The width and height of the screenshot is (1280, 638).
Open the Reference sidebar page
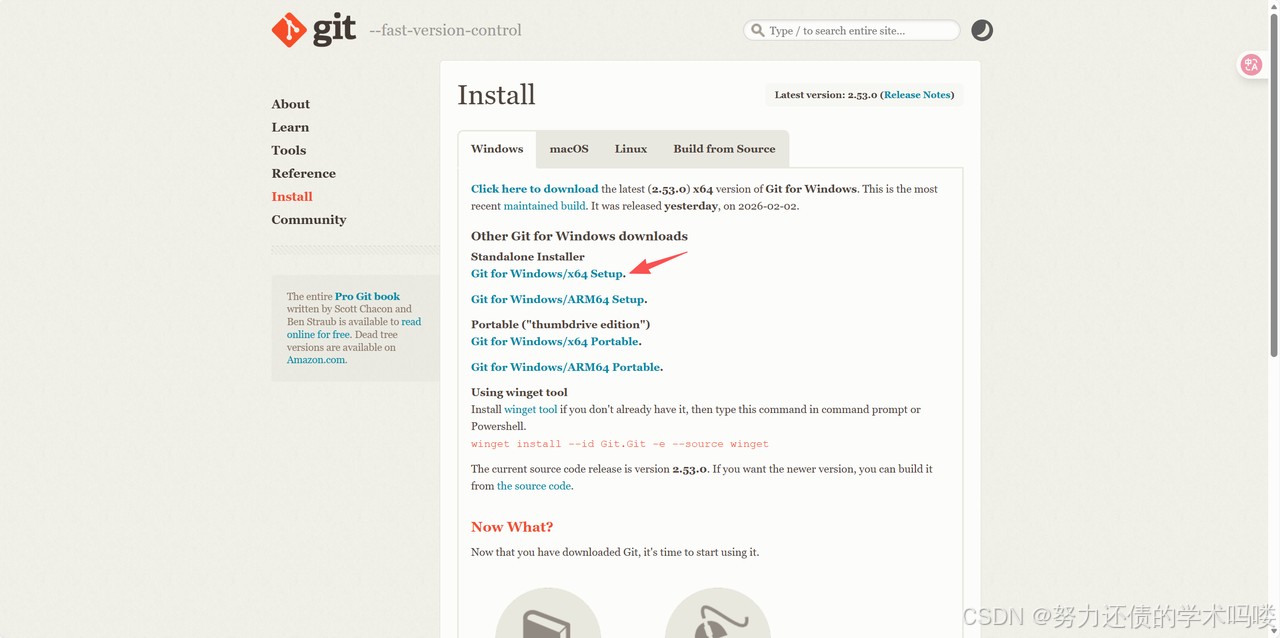304,173
